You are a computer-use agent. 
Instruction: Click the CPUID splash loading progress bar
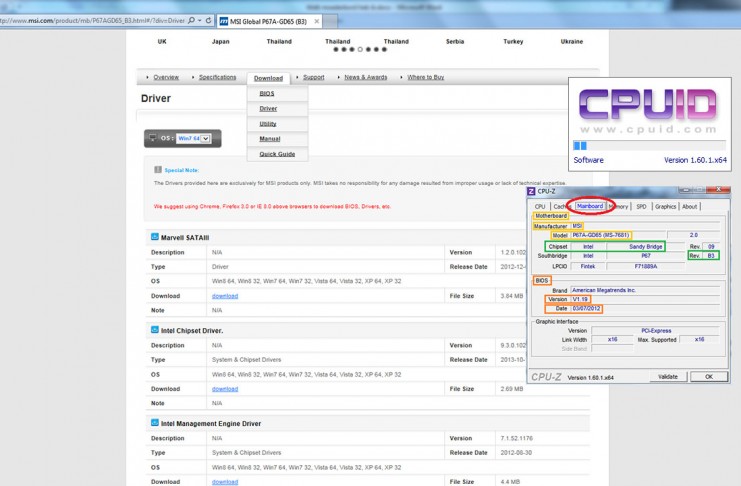click(x=649, y=146)
